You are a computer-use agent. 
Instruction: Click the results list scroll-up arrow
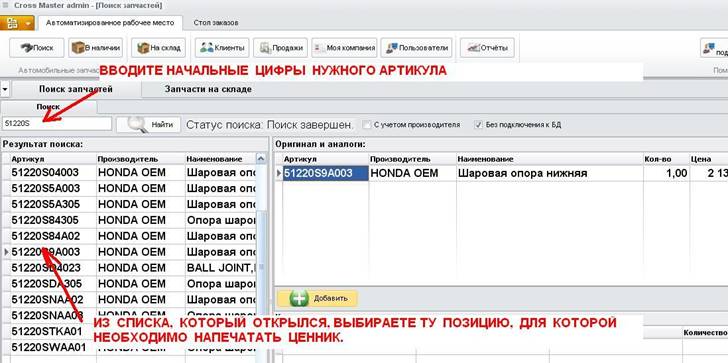coord(261,159)
